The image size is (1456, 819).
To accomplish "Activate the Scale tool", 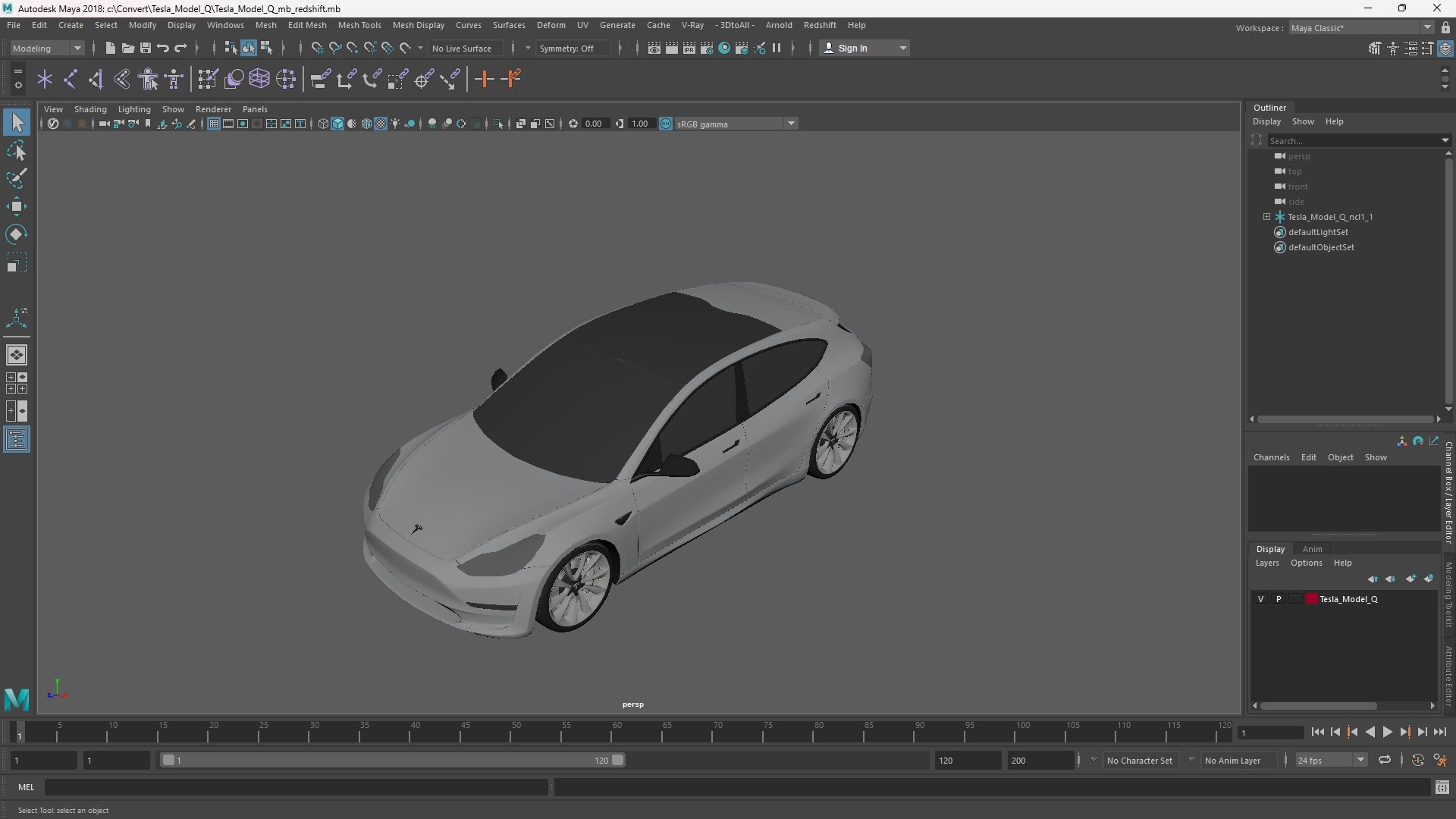I will (17, 262).
